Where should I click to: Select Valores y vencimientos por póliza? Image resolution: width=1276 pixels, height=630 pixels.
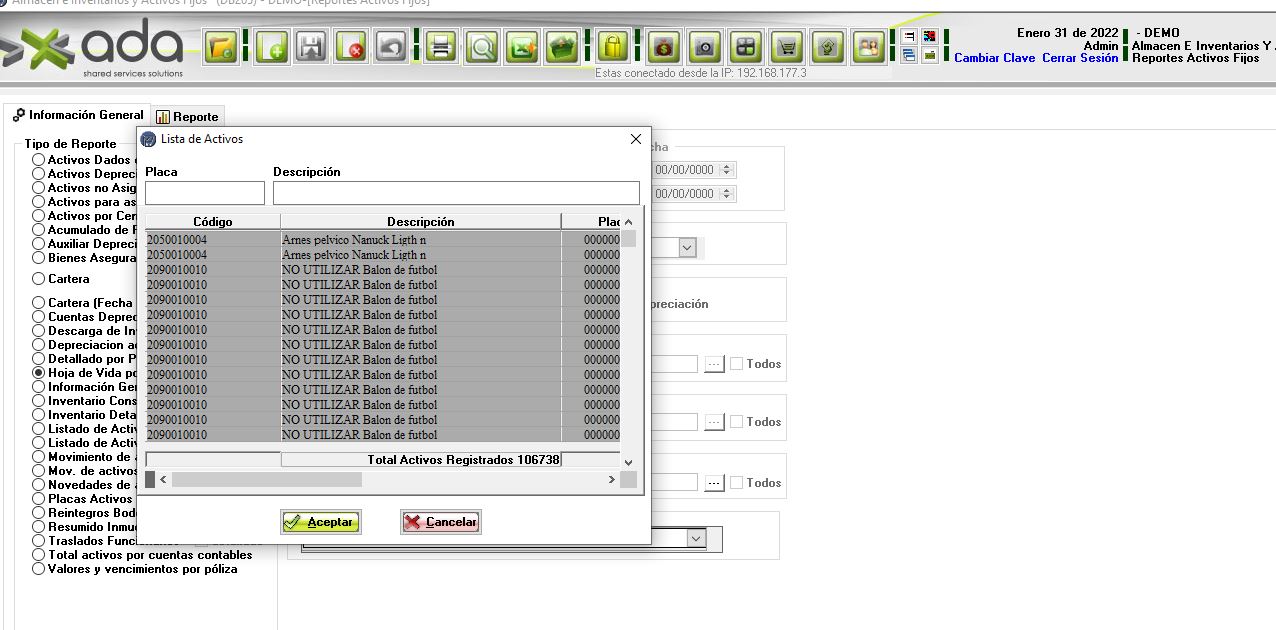39,569
